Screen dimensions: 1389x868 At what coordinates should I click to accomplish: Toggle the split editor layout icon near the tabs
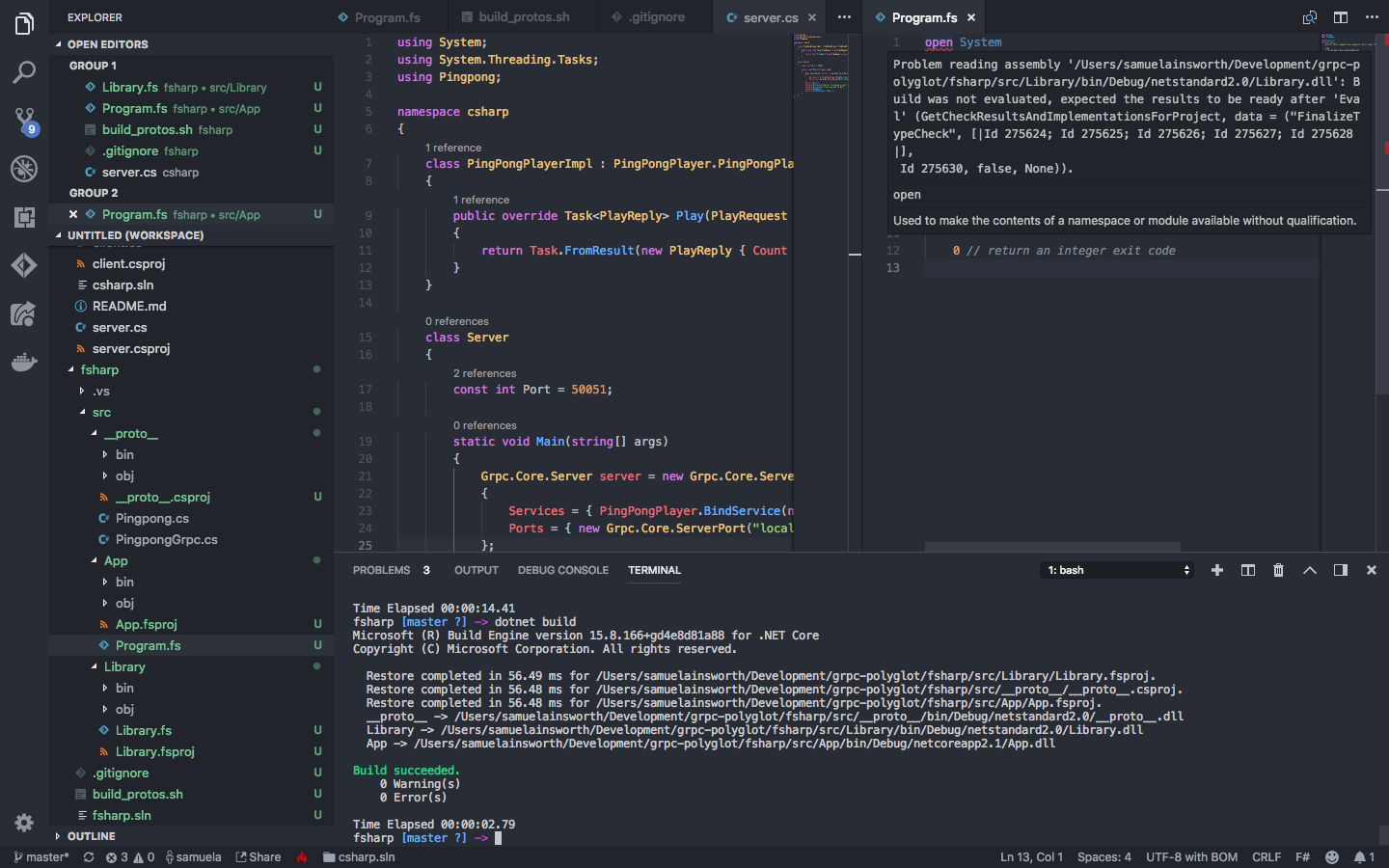coord(1341,17)
